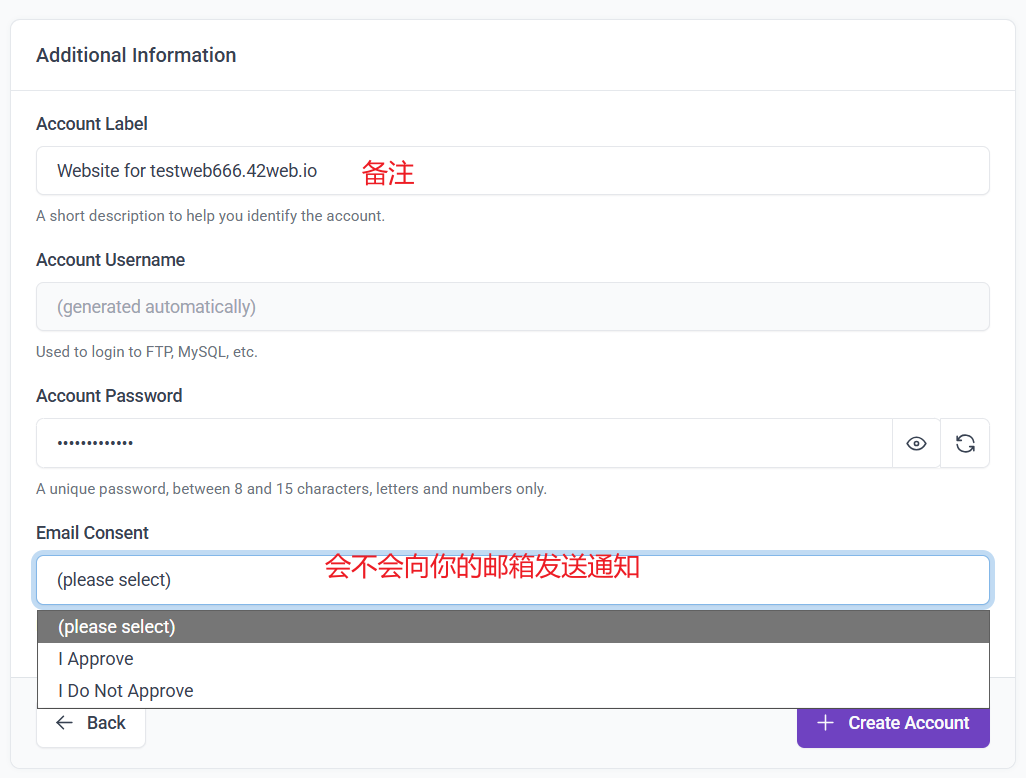Viewport: 1026px width, 778px height.
Task: Choose the 'I Approve' option
Action: pos(96,659)
